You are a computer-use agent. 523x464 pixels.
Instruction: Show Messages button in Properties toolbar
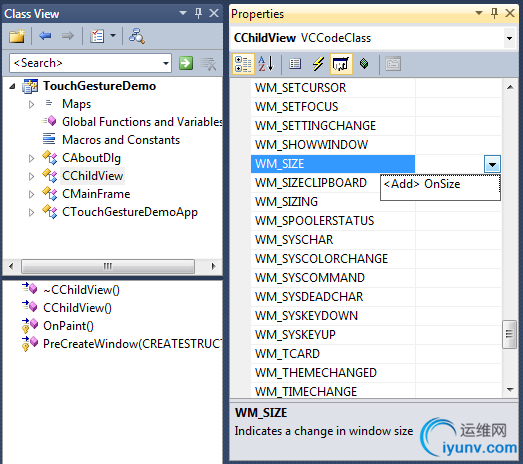(341, 64)
